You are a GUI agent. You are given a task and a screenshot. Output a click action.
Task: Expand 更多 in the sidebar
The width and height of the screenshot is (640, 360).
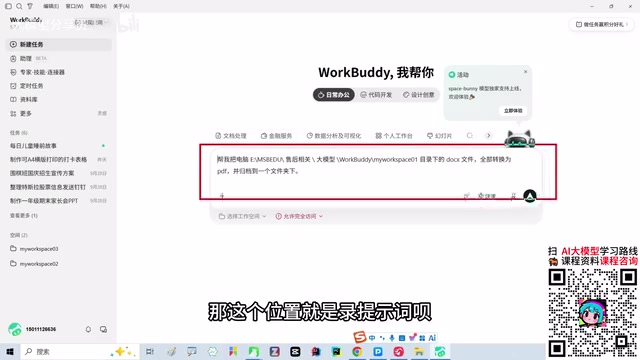[59, 113]
